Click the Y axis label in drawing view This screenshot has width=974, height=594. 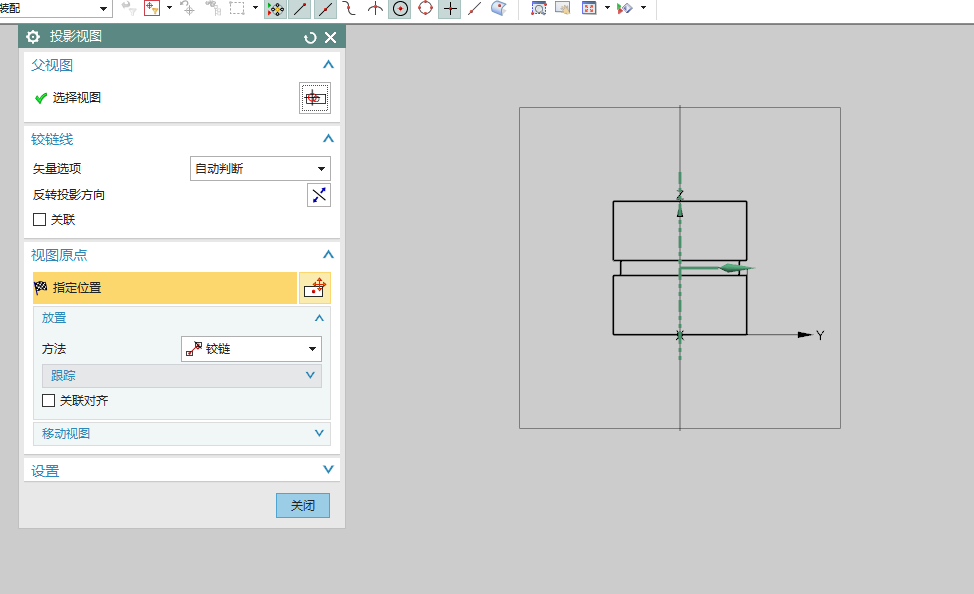coord(820,336)
